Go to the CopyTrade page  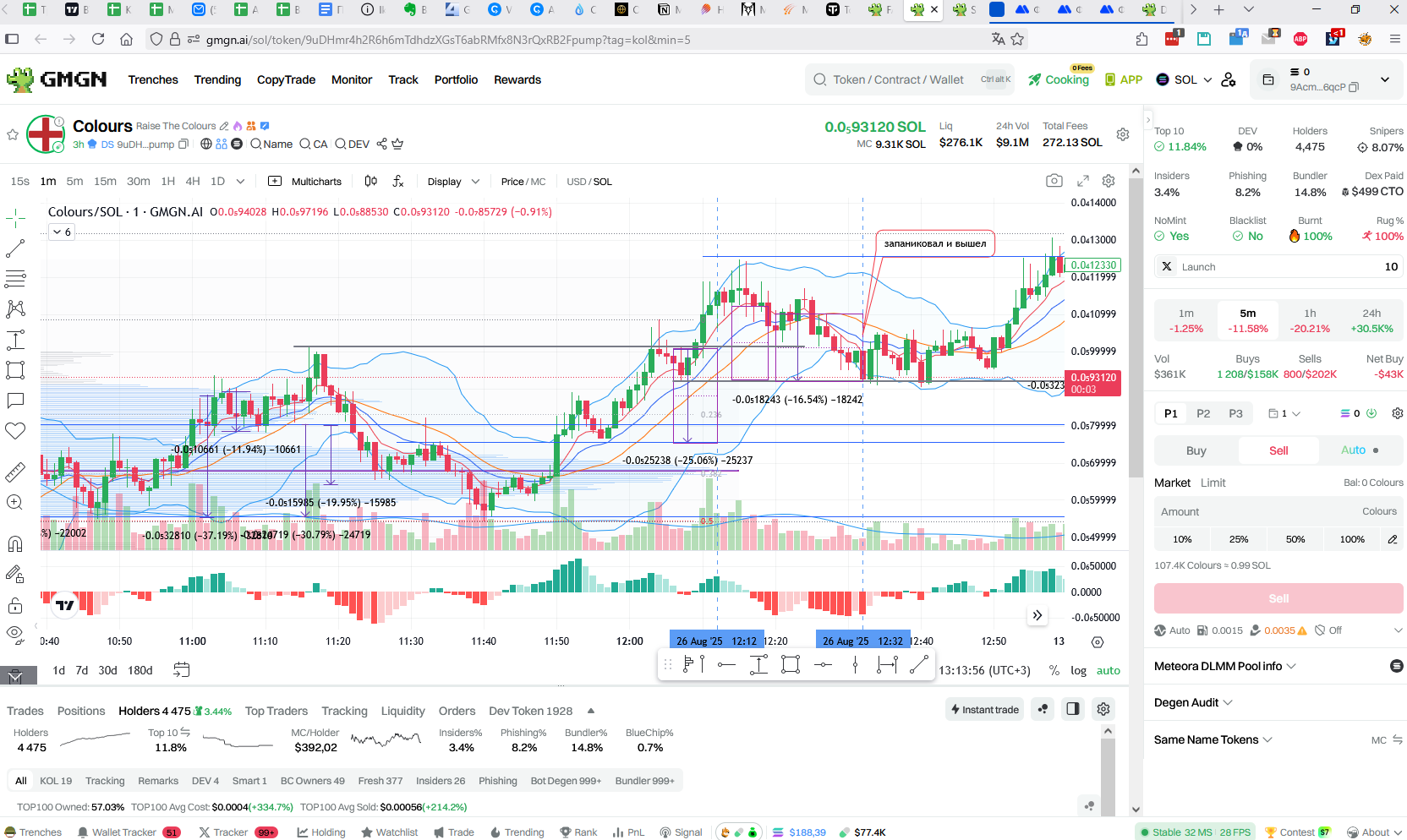286,79
